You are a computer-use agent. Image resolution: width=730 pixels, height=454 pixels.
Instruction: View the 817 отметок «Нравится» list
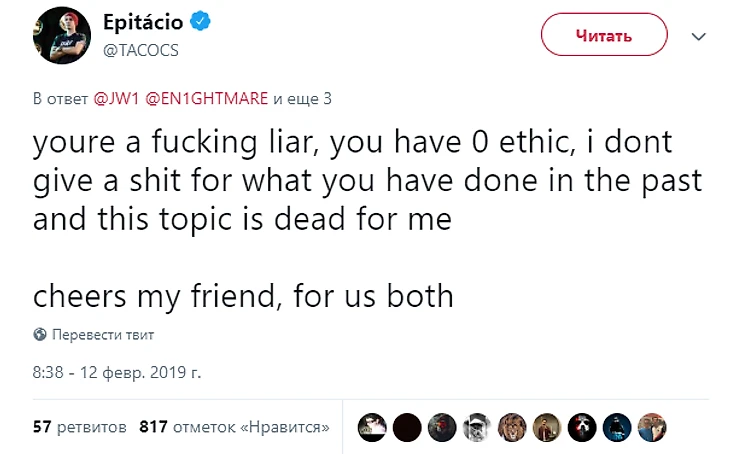pyautogui.click(x=235, y=427)
